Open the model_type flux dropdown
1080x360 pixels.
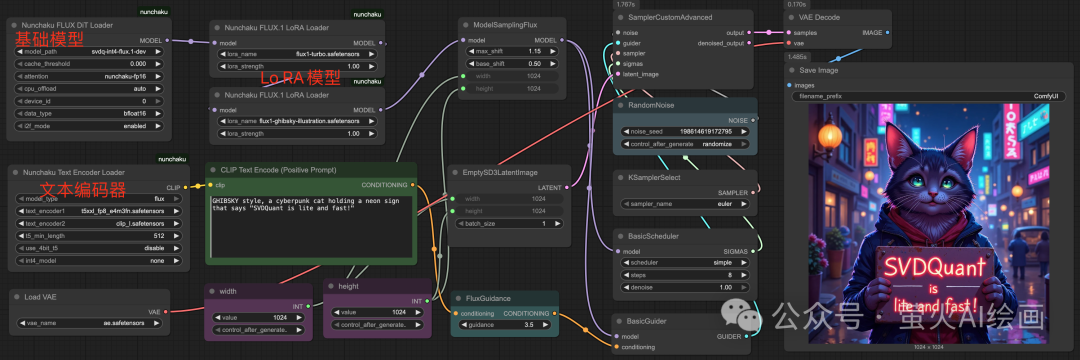(x=98, y=198)
